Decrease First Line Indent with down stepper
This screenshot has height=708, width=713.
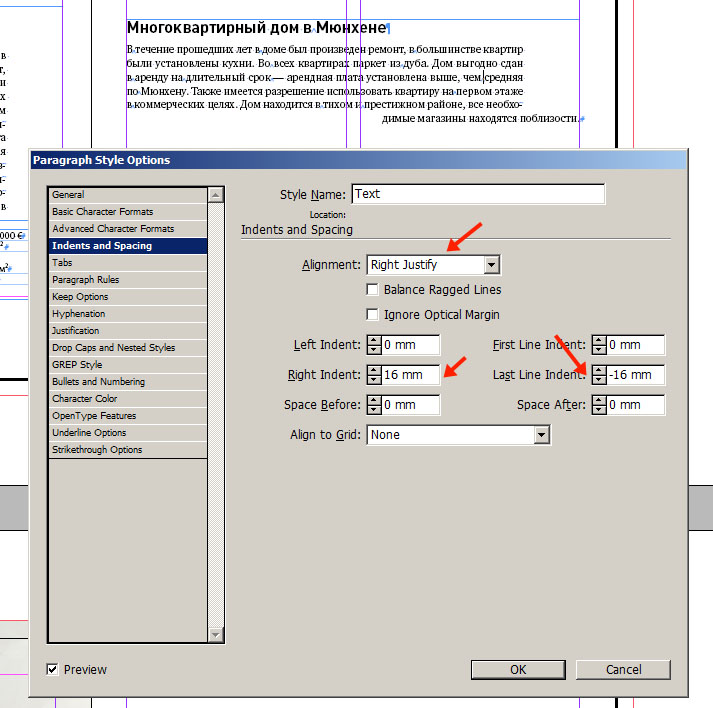click(599, 350)
